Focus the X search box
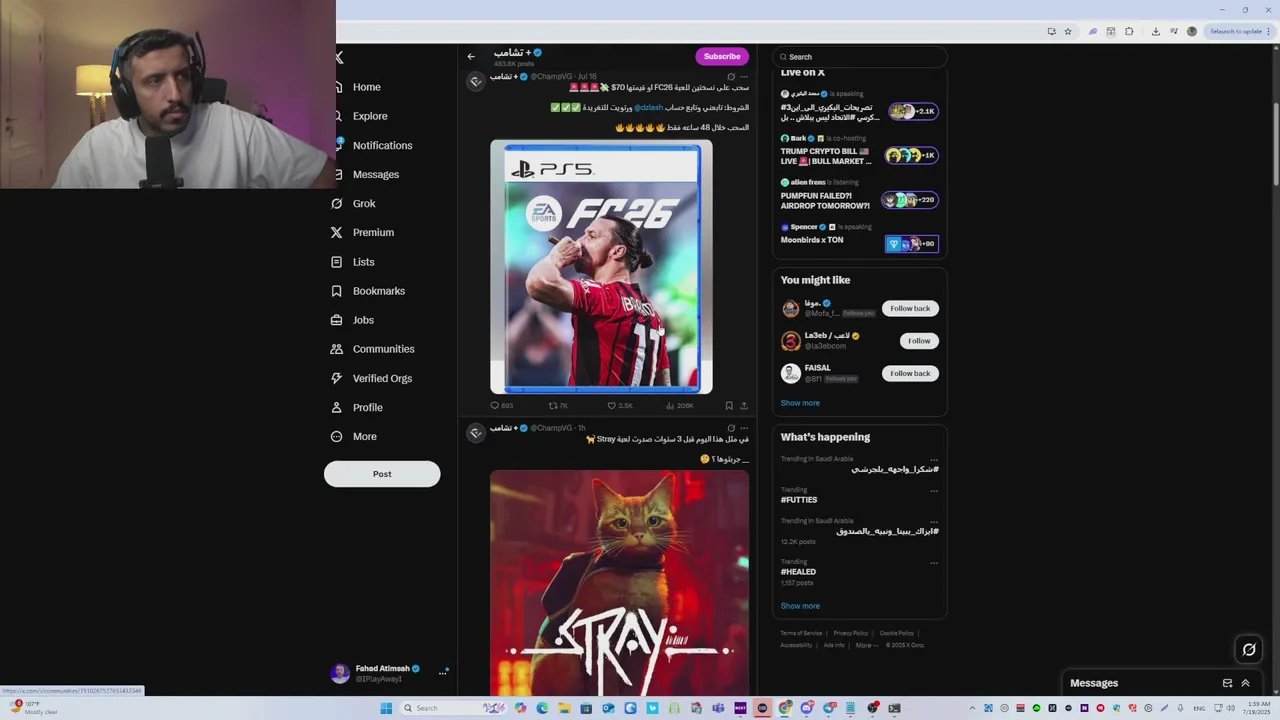 pyautogui.click(x=860, y=57)
